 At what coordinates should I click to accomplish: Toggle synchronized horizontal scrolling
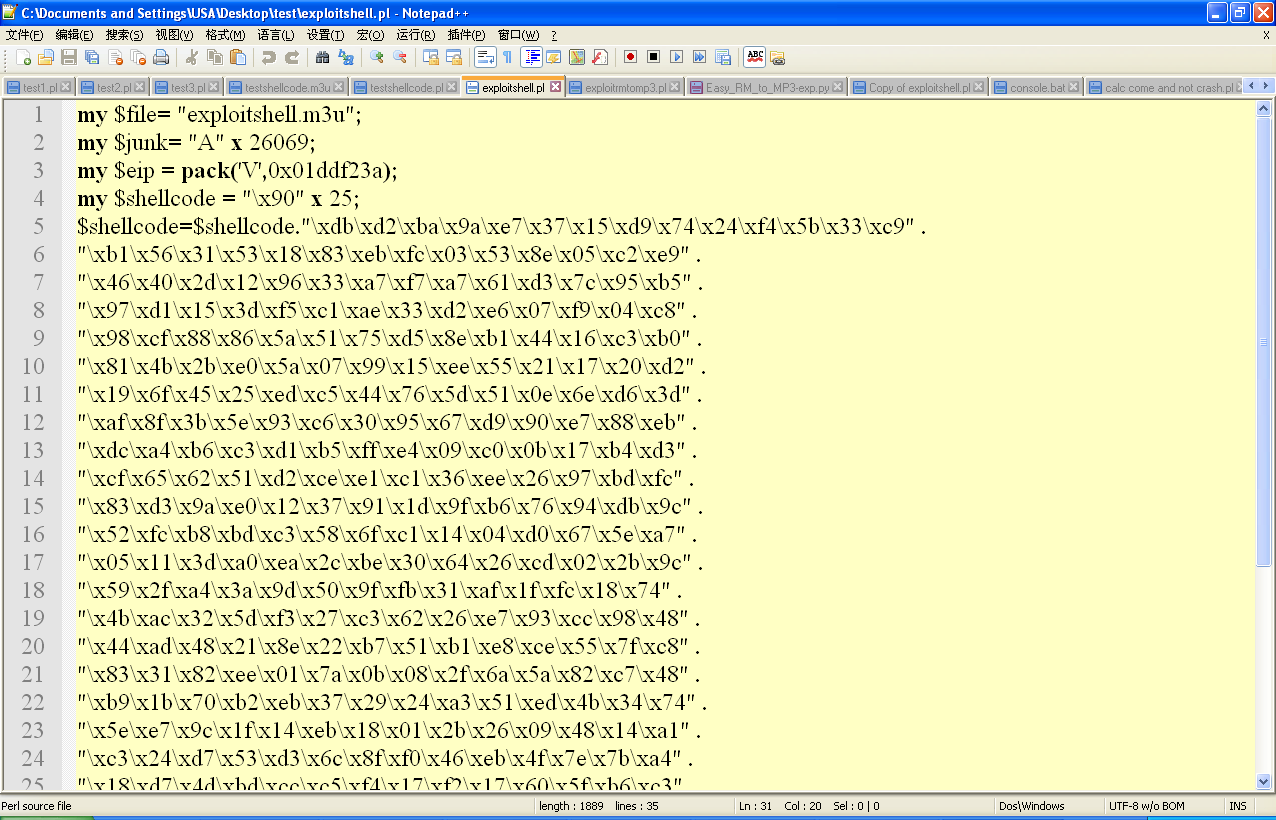(453, 57)
